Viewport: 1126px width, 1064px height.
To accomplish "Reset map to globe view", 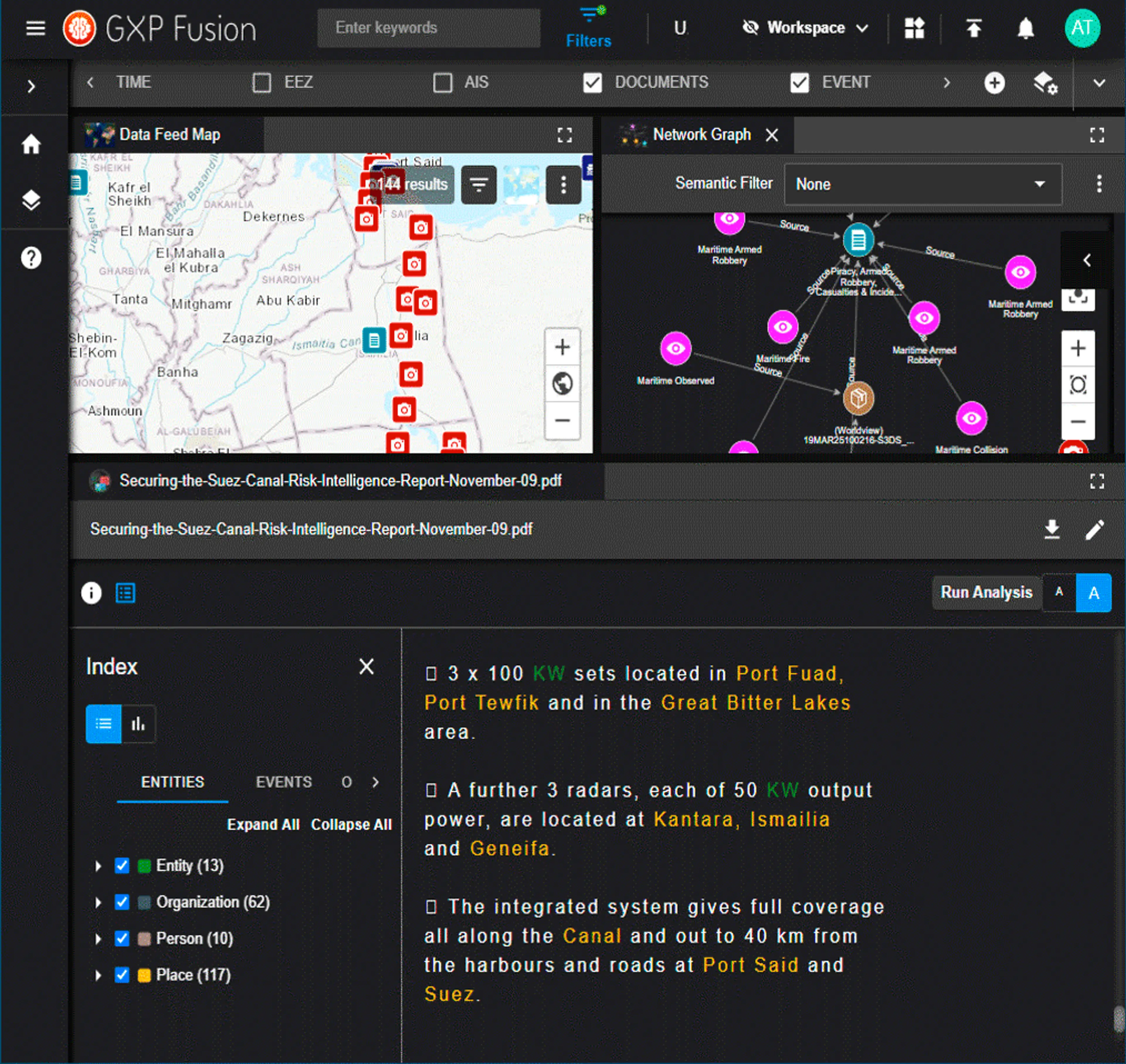I will point(562,384).
